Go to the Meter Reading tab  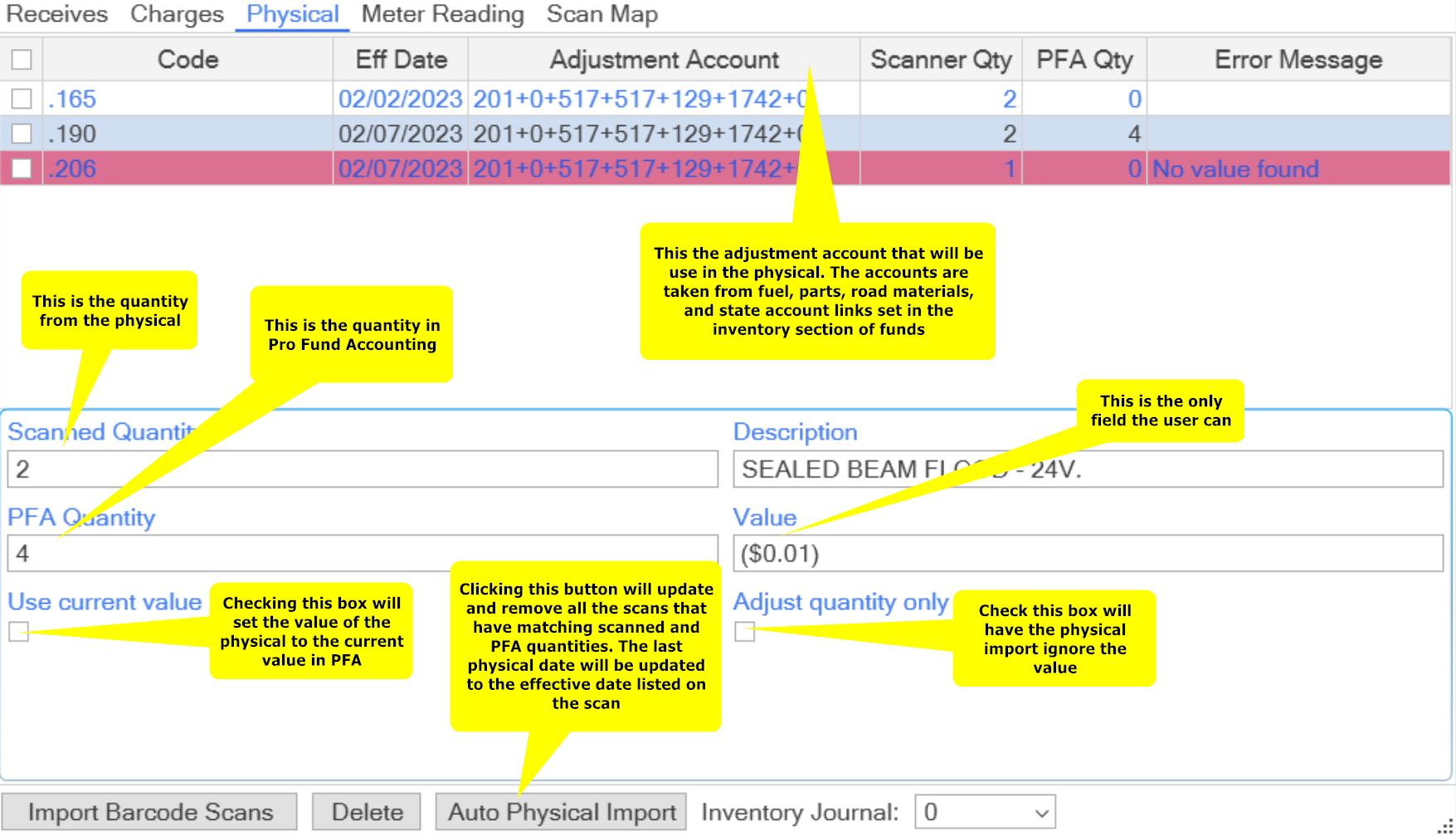(442, 15)
